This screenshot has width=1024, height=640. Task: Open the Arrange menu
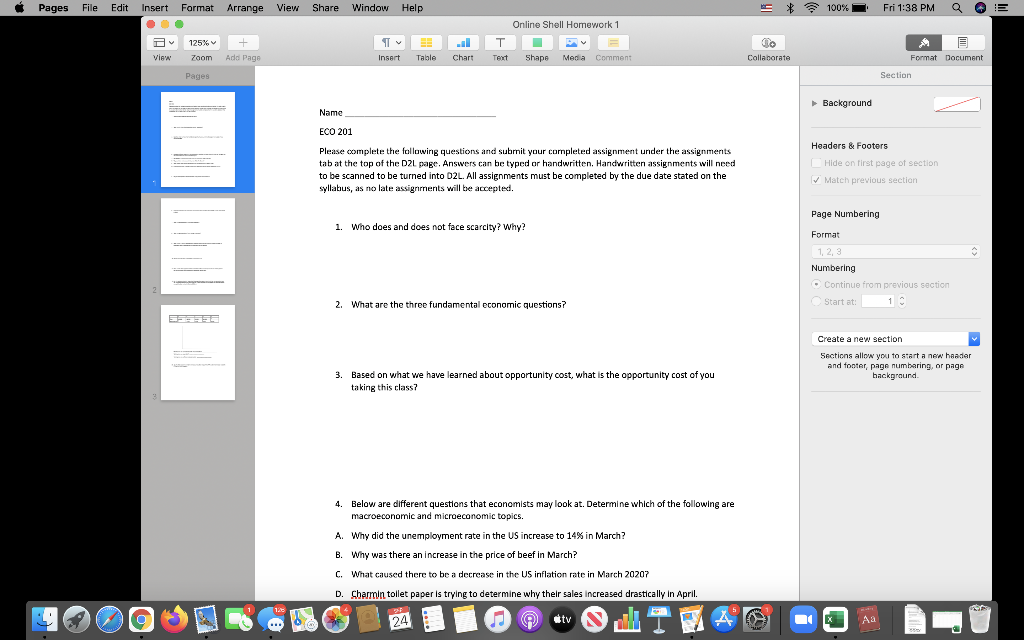pos(245,7)
